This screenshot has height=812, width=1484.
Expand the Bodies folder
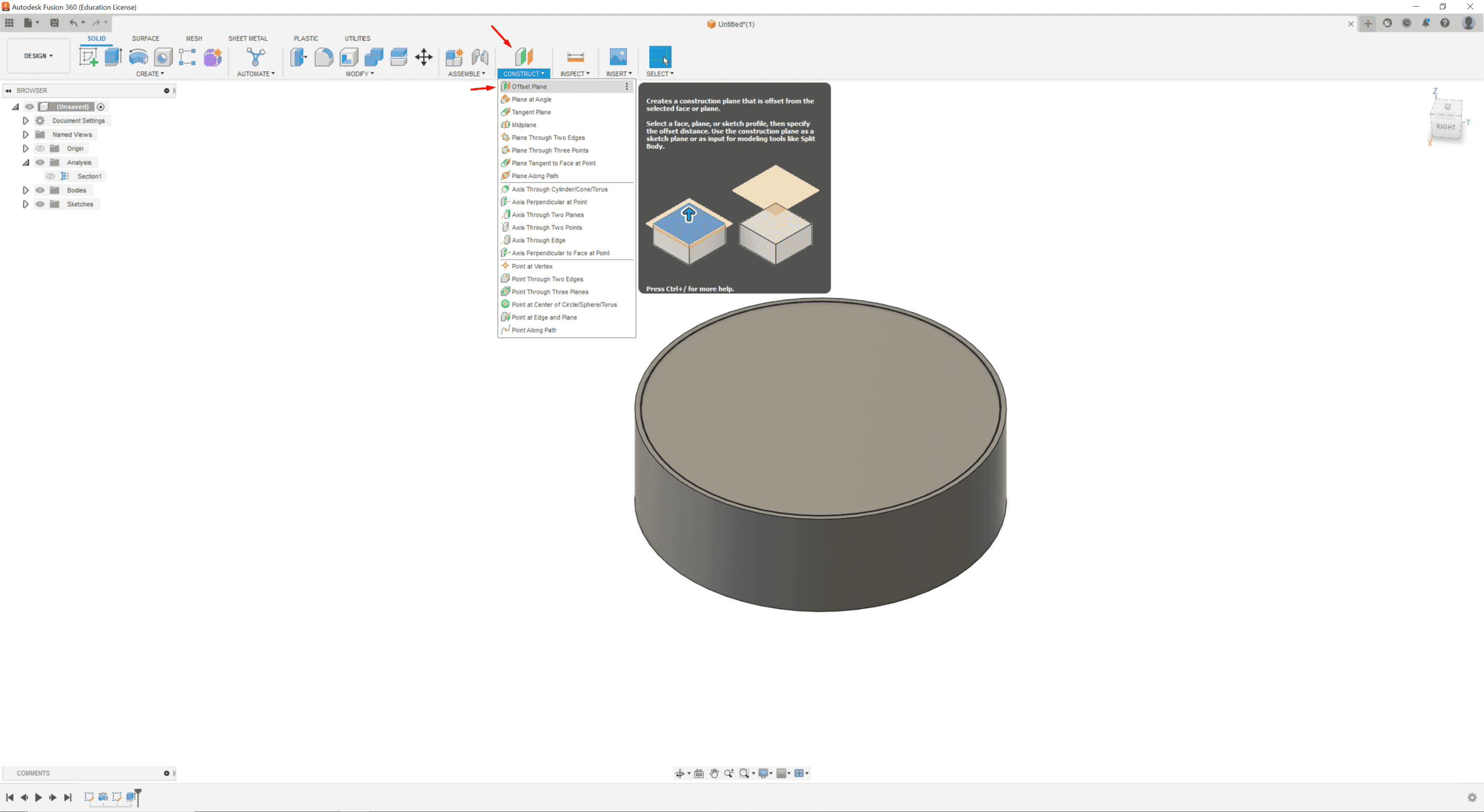point(25,190)
